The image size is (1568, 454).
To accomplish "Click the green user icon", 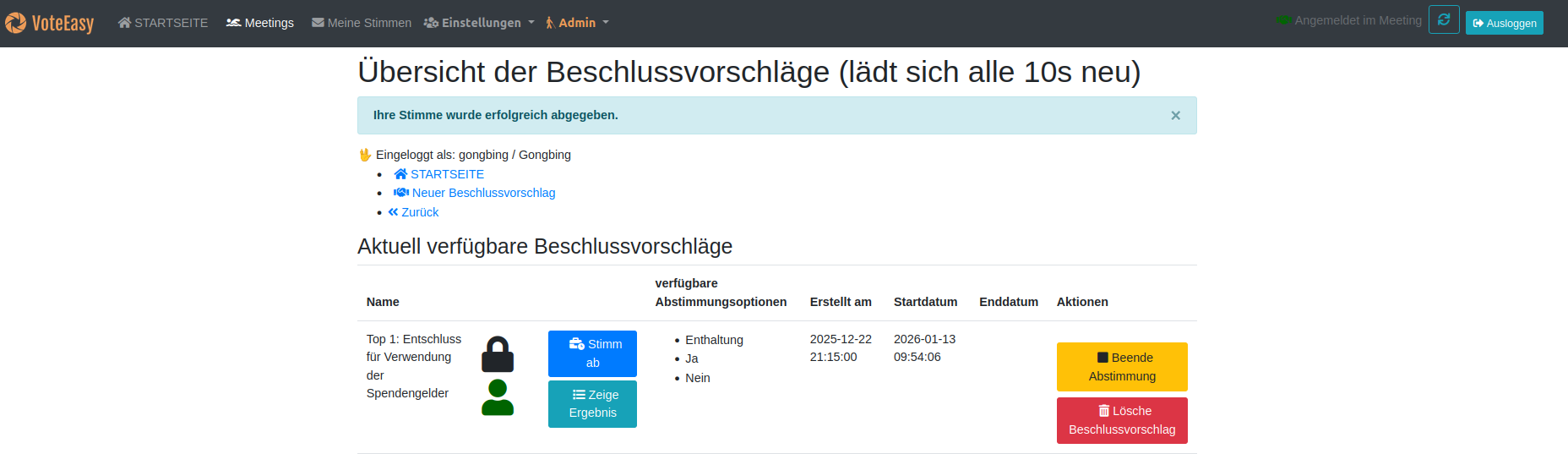I will tap(498, 397).
